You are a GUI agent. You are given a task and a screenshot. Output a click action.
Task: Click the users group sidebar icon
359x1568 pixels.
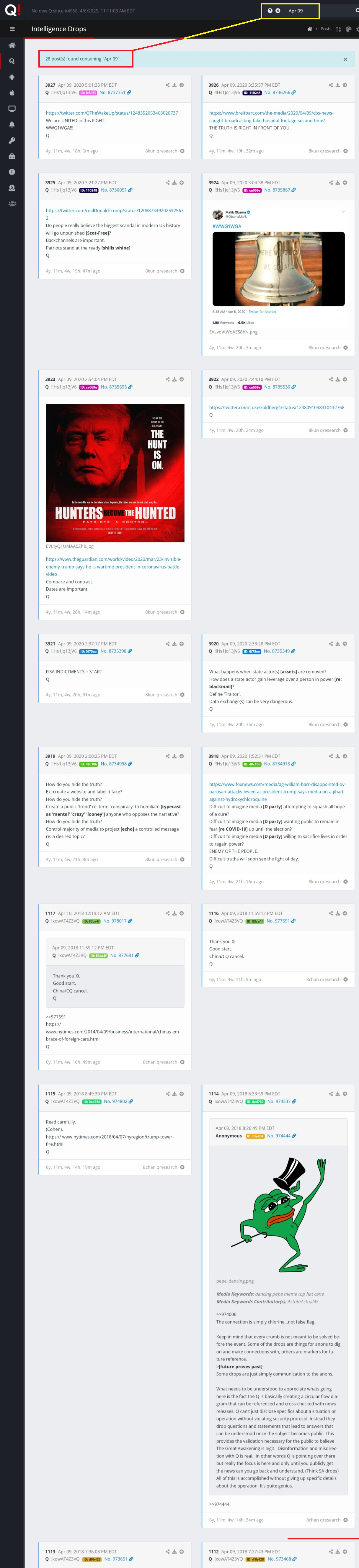(x=12, y=204)
